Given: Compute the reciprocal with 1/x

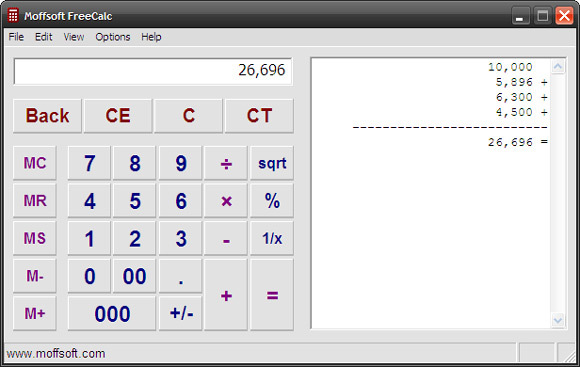Looking at the screenshot, I should [x=272, y=238].
